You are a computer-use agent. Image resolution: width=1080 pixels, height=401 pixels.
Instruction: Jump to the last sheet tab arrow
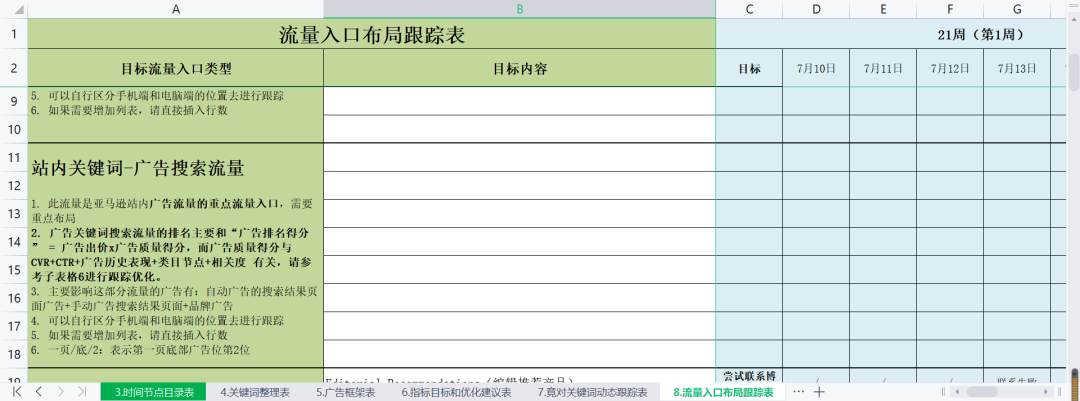(x=82, y=391)
